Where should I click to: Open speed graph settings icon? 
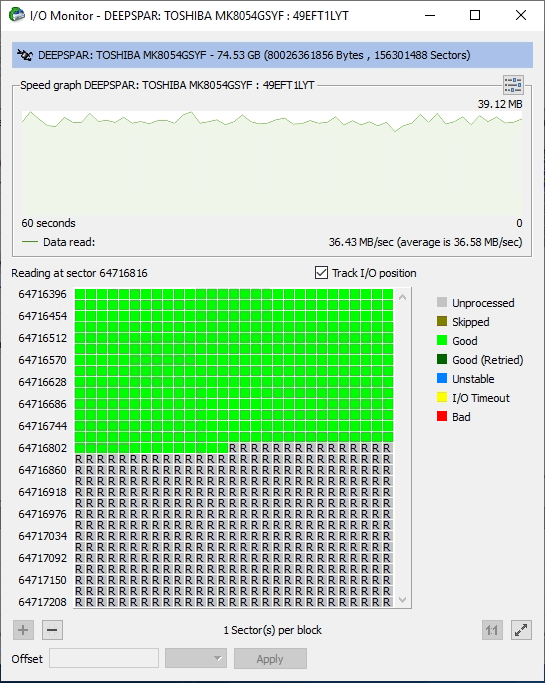(513, 85)
